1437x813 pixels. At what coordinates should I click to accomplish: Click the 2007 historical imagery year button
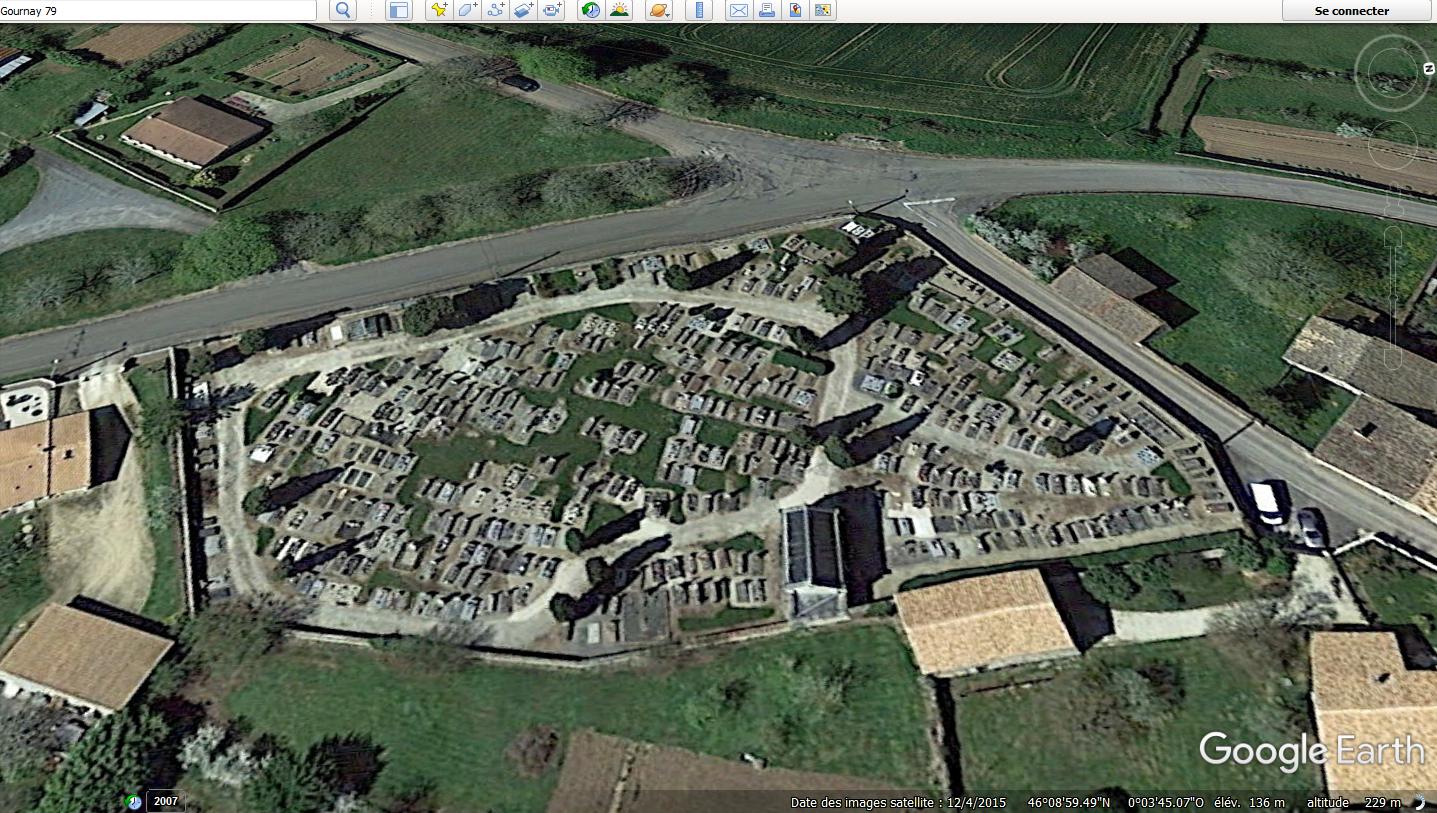165,801
